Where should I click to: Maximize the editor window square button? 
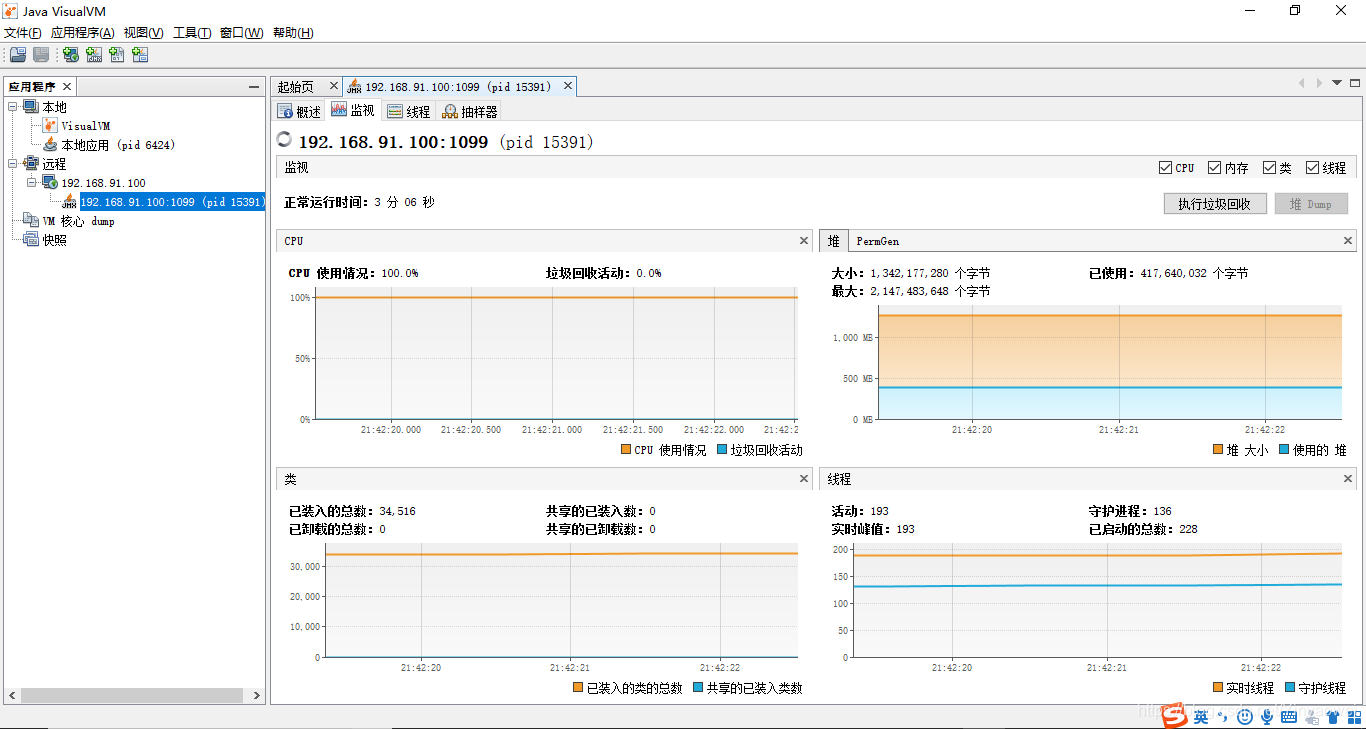[1355, 83]
